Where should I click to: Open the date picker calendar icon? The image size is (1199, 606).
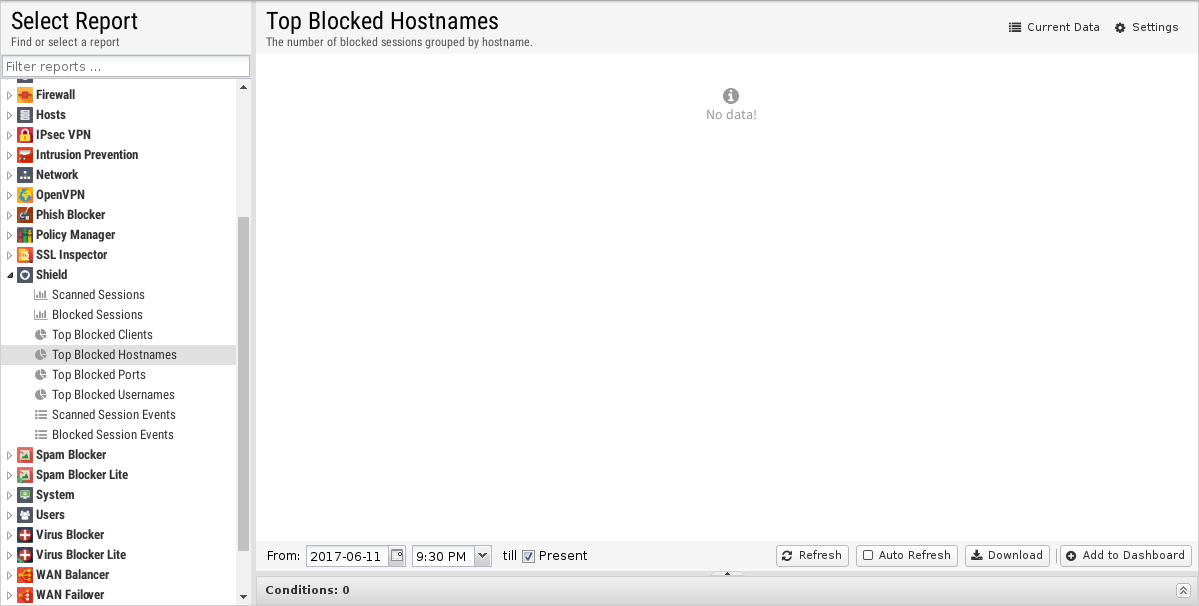(x=397, y=556)
